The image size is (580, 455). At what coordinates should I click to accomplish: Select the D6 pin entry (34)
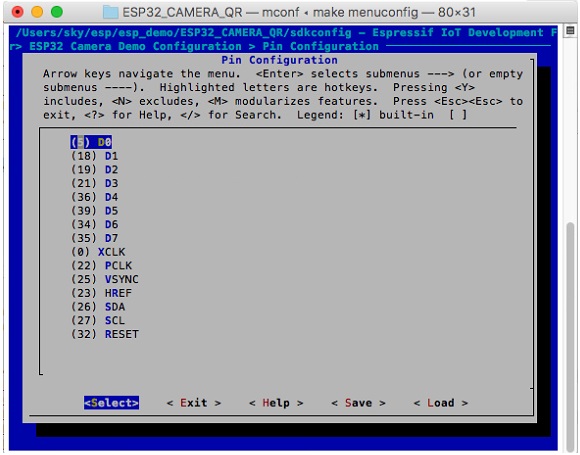click(94, 224)
